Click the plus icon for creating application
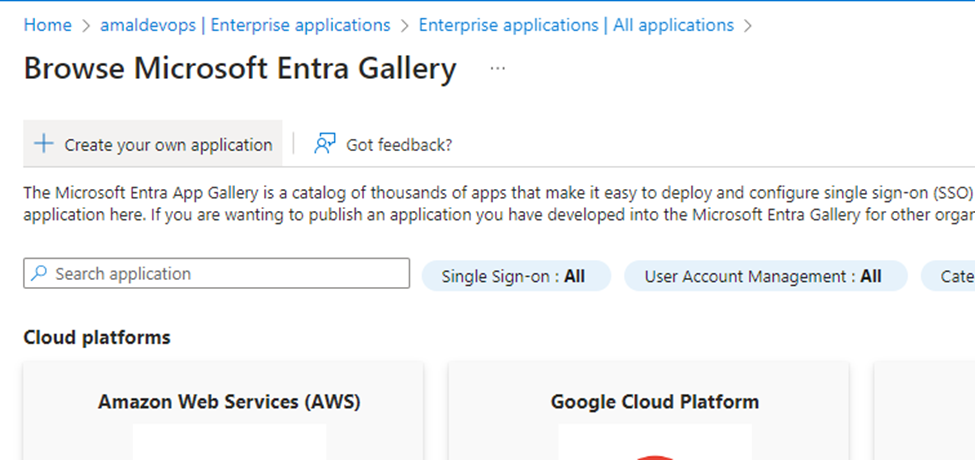Screen dimensions: 975x460 point(44,144)
